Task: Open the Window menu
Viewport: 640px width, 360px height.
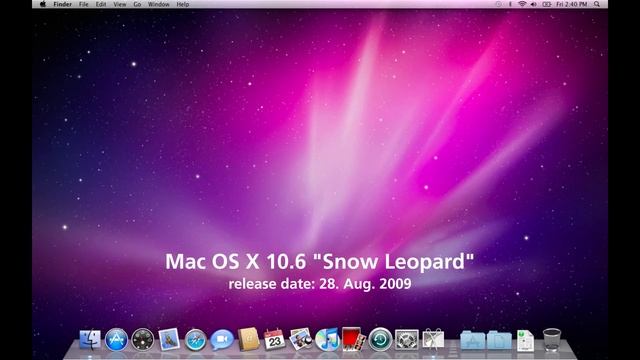Action: tap(159, 4)
